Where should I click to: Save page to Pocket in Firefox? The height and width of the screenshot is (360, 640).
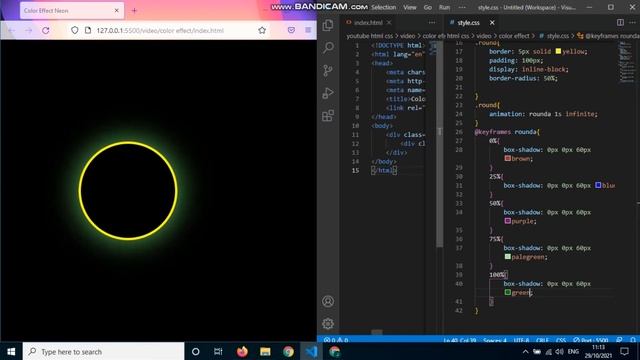291,30
